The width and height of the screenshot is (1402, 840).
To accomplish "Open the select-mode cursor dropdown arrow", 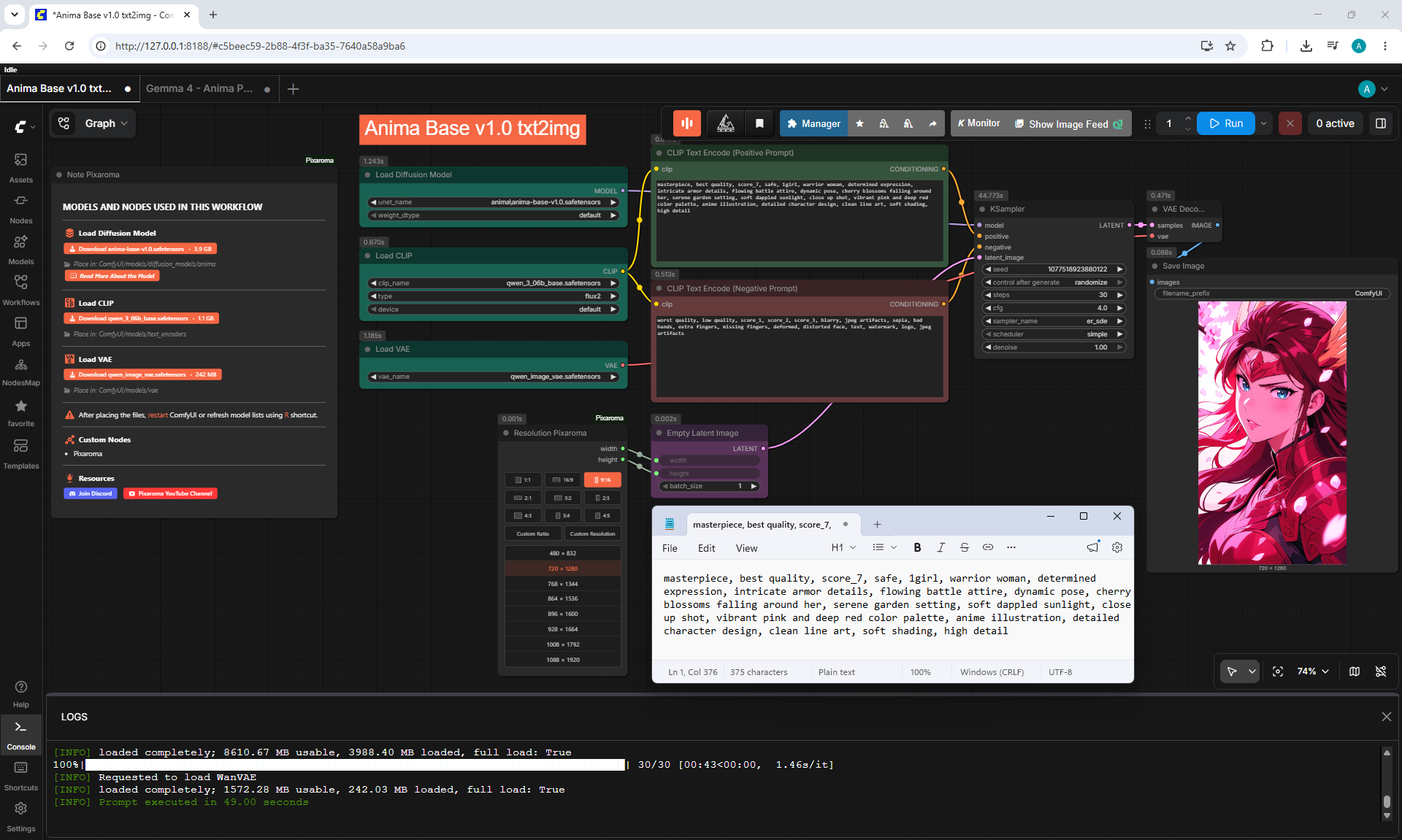I will [1252, 671].
